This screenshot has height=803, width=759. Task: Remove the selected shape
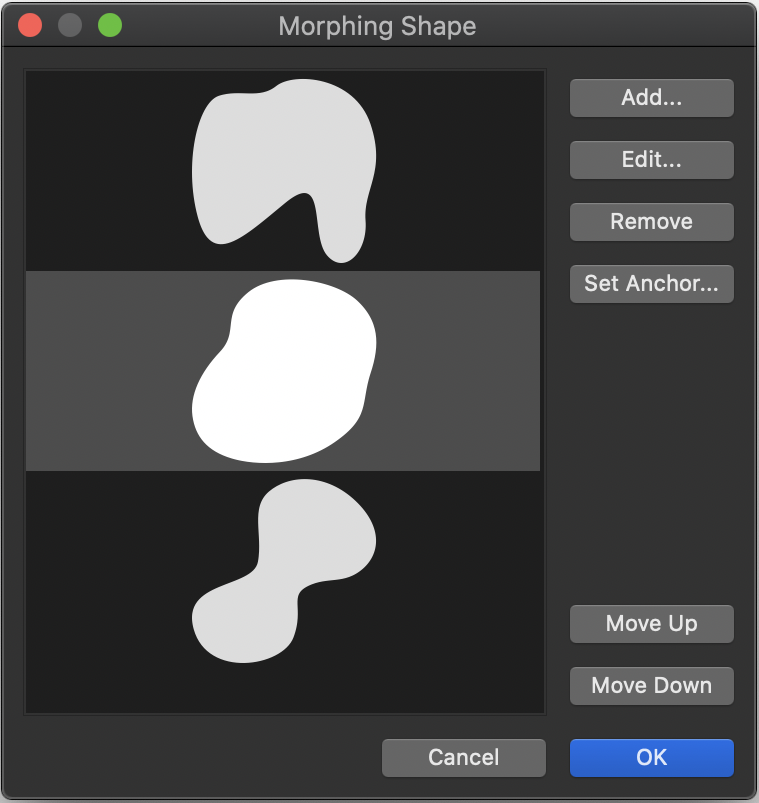coord(651,222)
